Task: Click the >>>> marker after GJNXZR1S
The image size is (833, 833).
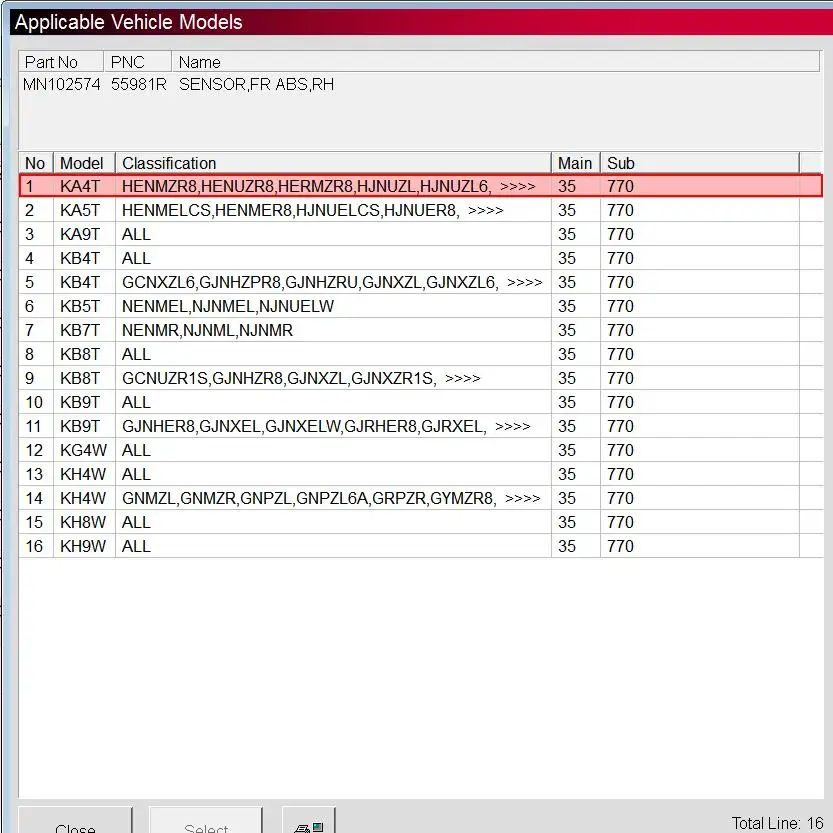Action: point(463,378)
